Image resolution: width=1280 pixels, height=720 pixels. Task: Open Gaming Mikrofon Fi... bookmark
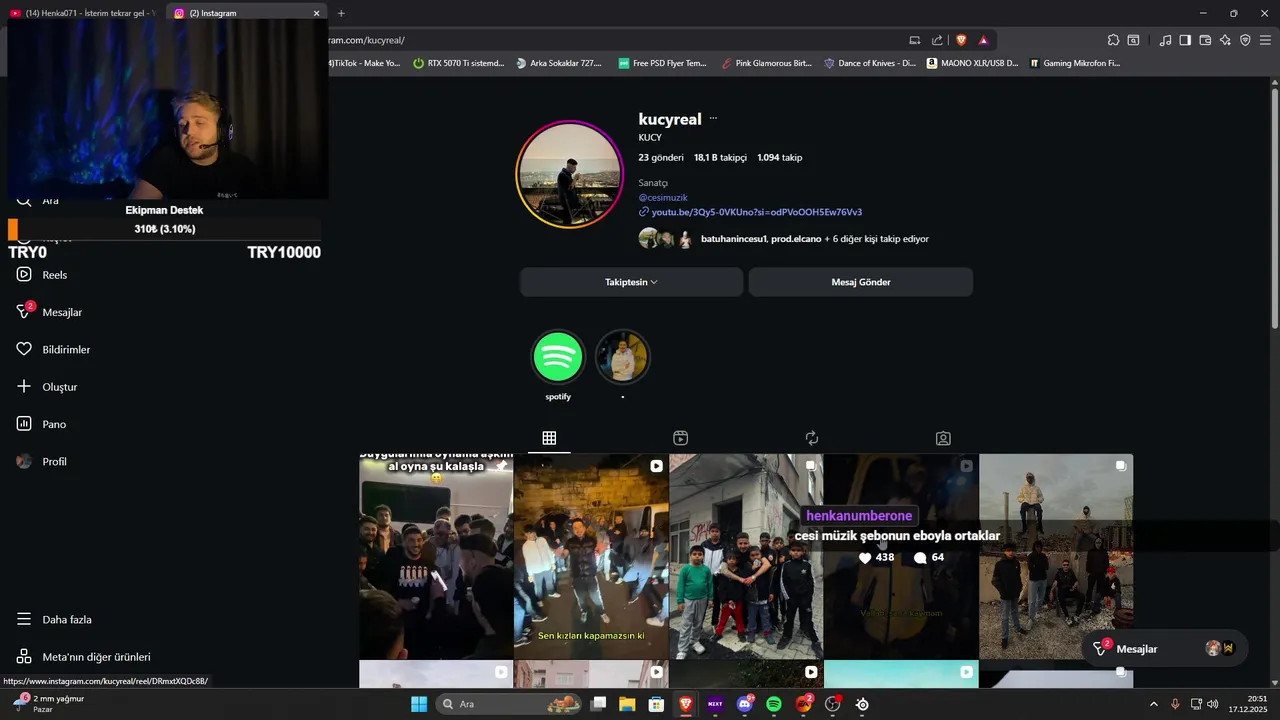1074,63
